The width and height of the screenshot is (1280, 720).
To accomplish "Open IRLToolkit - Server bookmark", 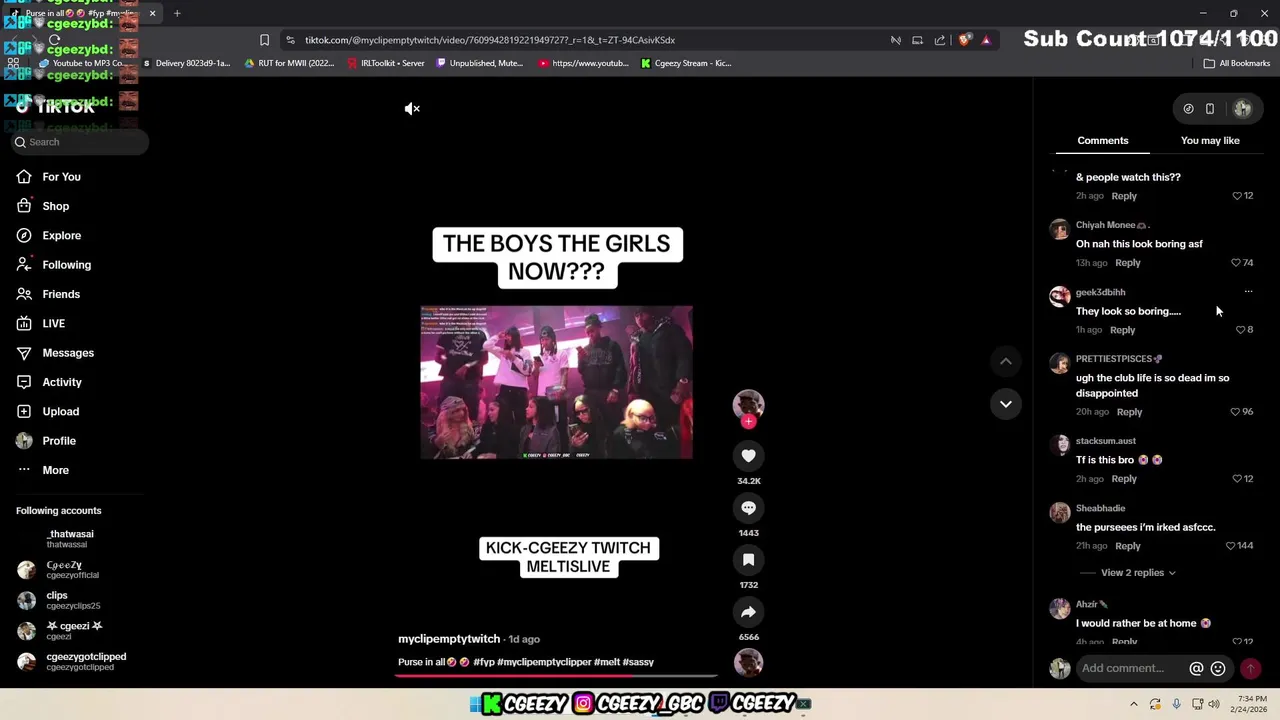I will (x=386, y=63).
